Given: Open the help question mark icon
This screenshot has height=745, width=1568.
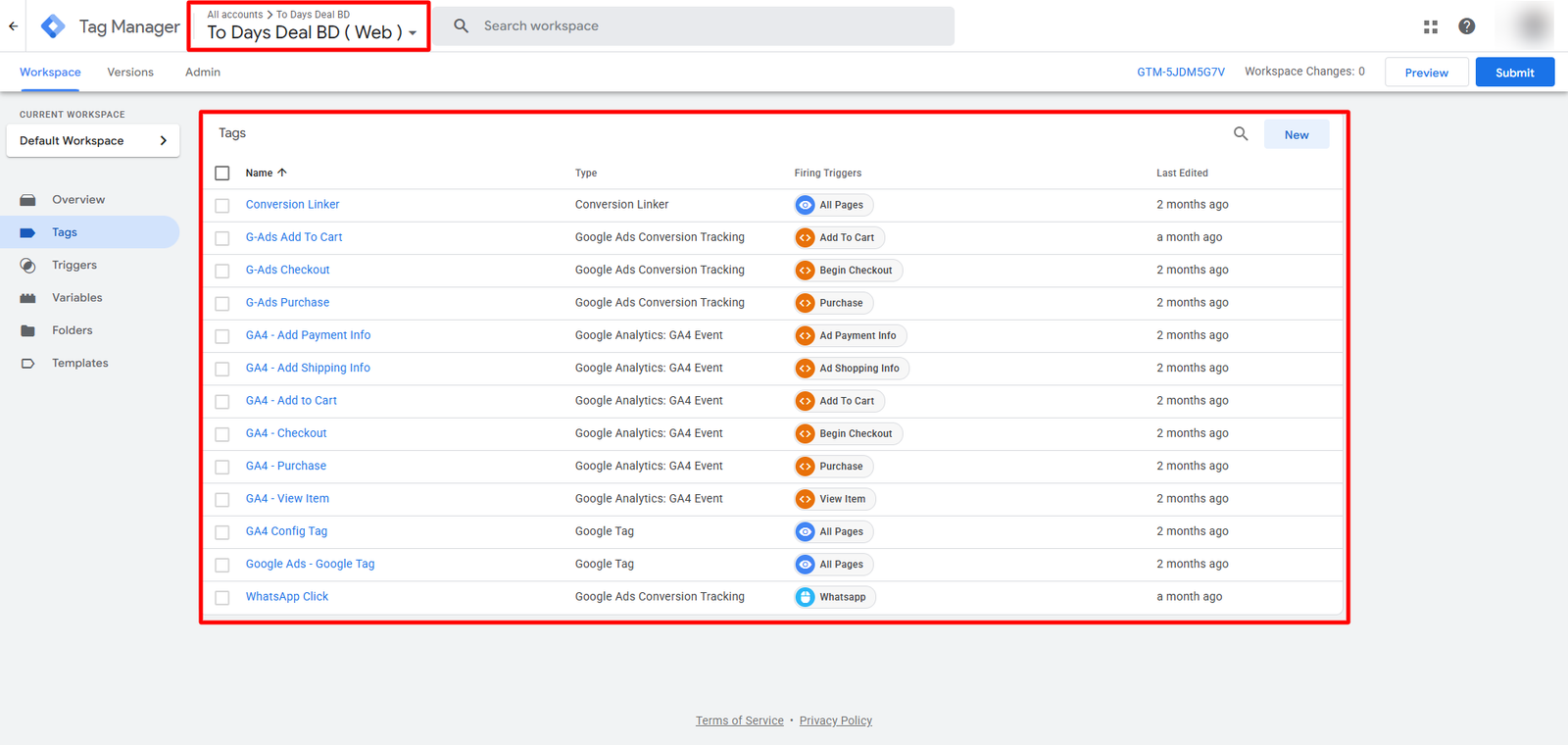Looking at the screenshot, I should [x=1466, y=26].
